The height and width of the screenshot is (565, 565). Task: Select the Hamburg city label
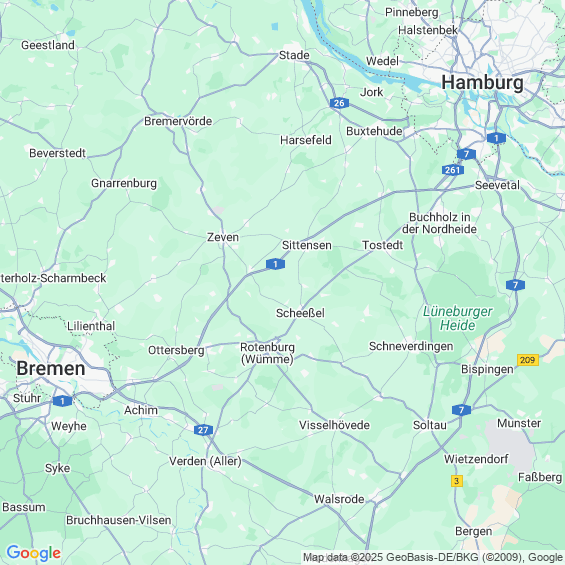[482, 83]
